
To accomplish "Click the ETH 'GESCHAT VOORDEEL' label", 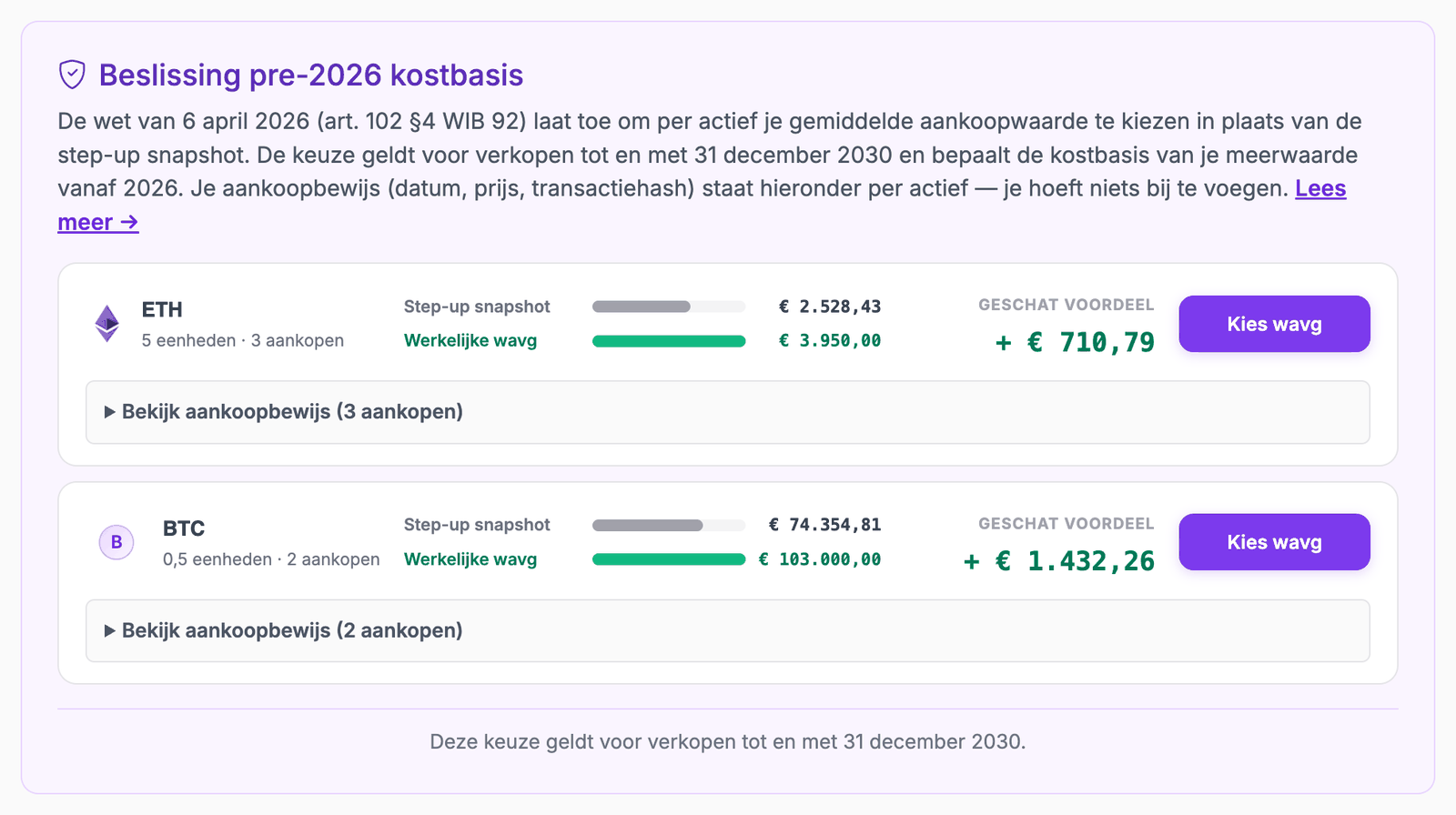I will 1067,305.
